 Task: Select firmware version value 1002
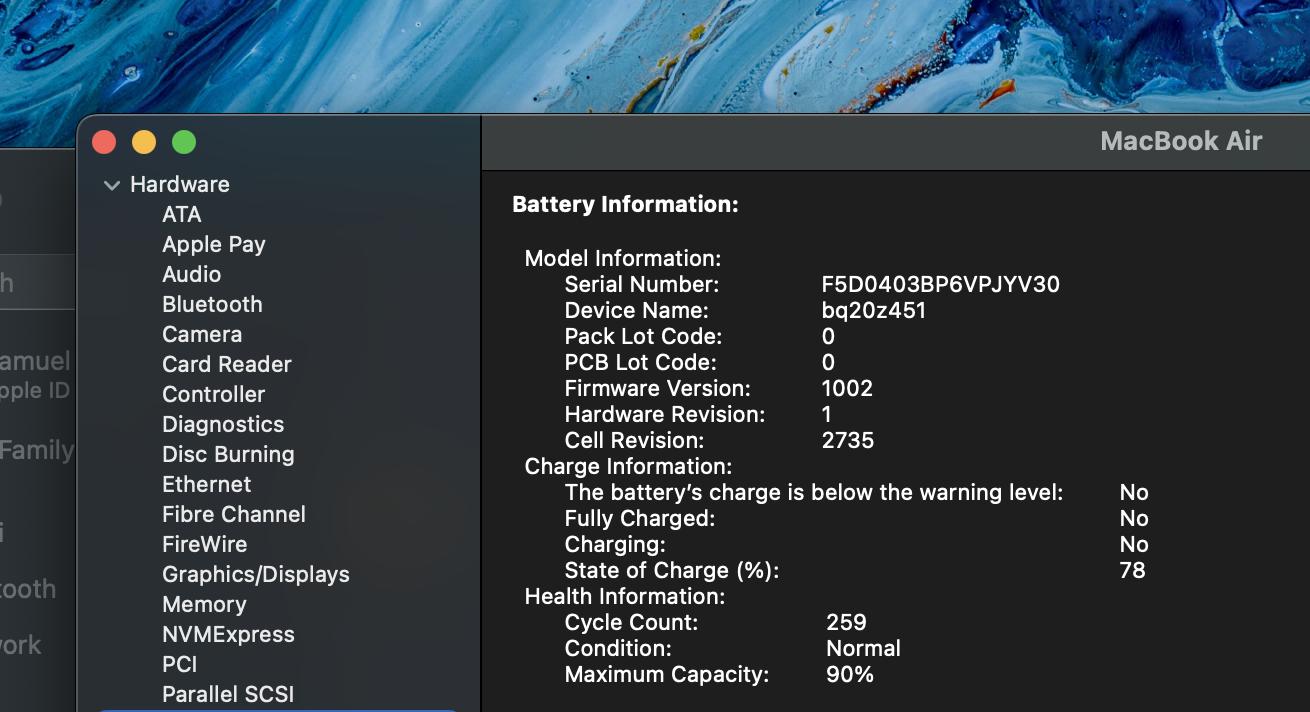coord(847,388)
